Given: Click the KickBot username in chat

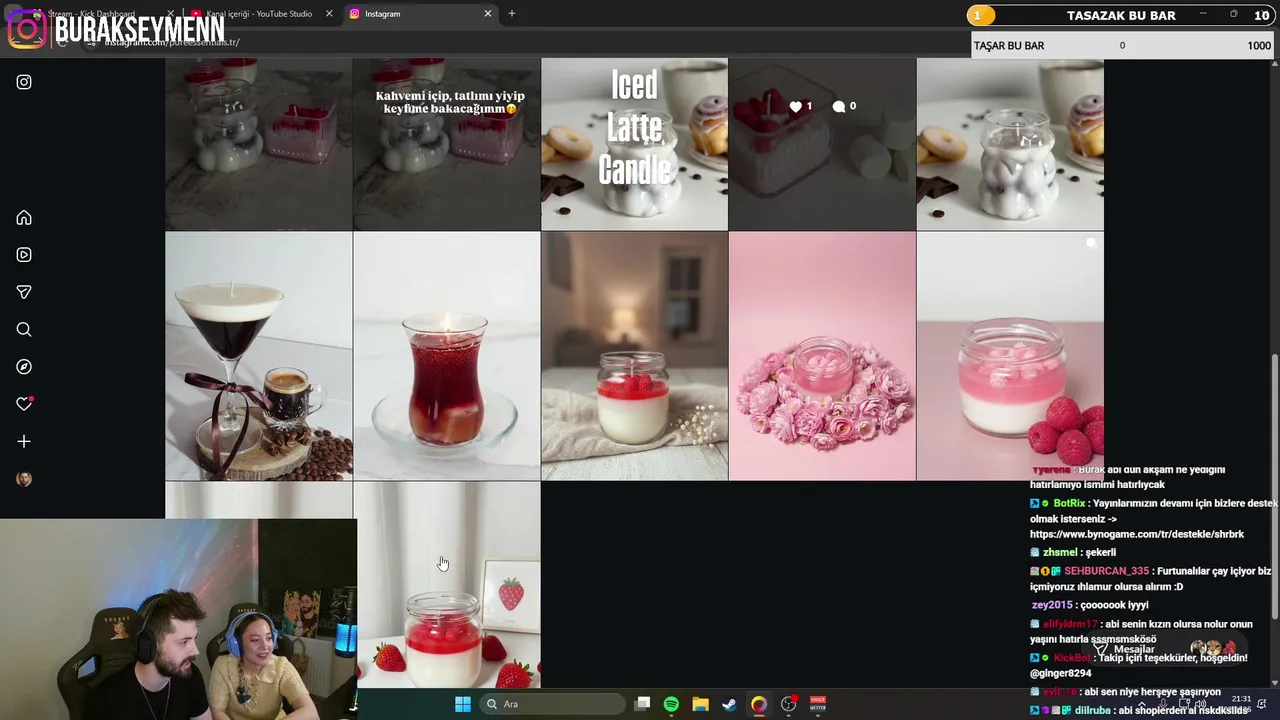Looking at the screenshot, I should click(x=1071, y=658).
